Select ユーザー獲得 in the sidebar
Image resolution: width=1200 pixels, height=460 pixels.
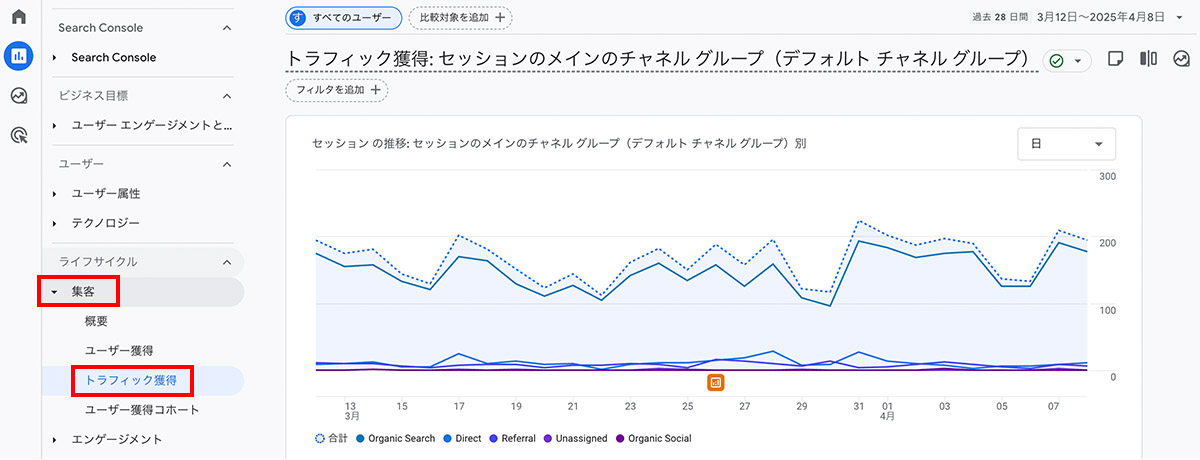[x=118, y=350]
